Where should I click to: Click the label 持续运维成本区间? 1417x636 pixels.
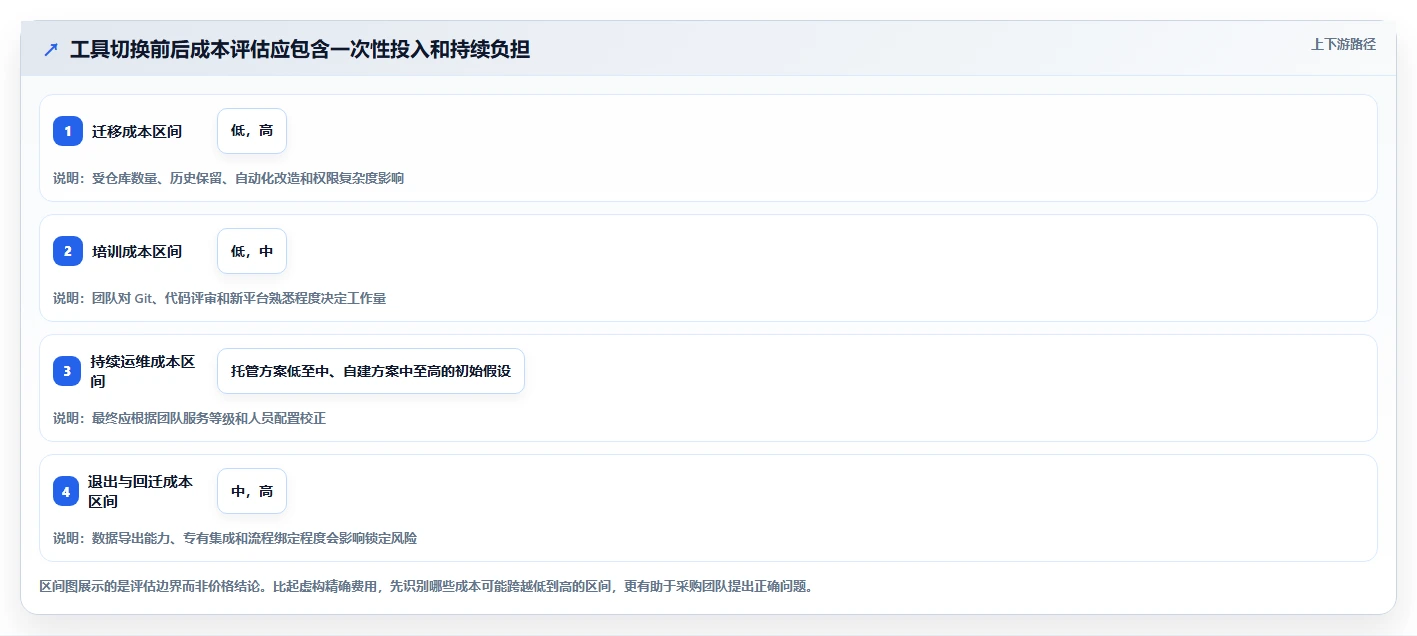pyautogui.click(x=142, y=371)
